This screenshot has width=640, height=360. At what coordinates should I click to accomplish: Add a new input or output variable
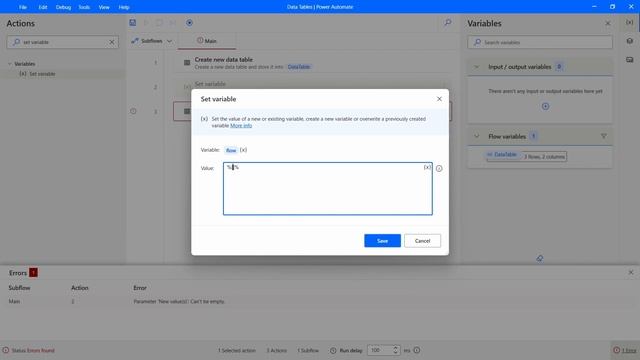point(545,107)
